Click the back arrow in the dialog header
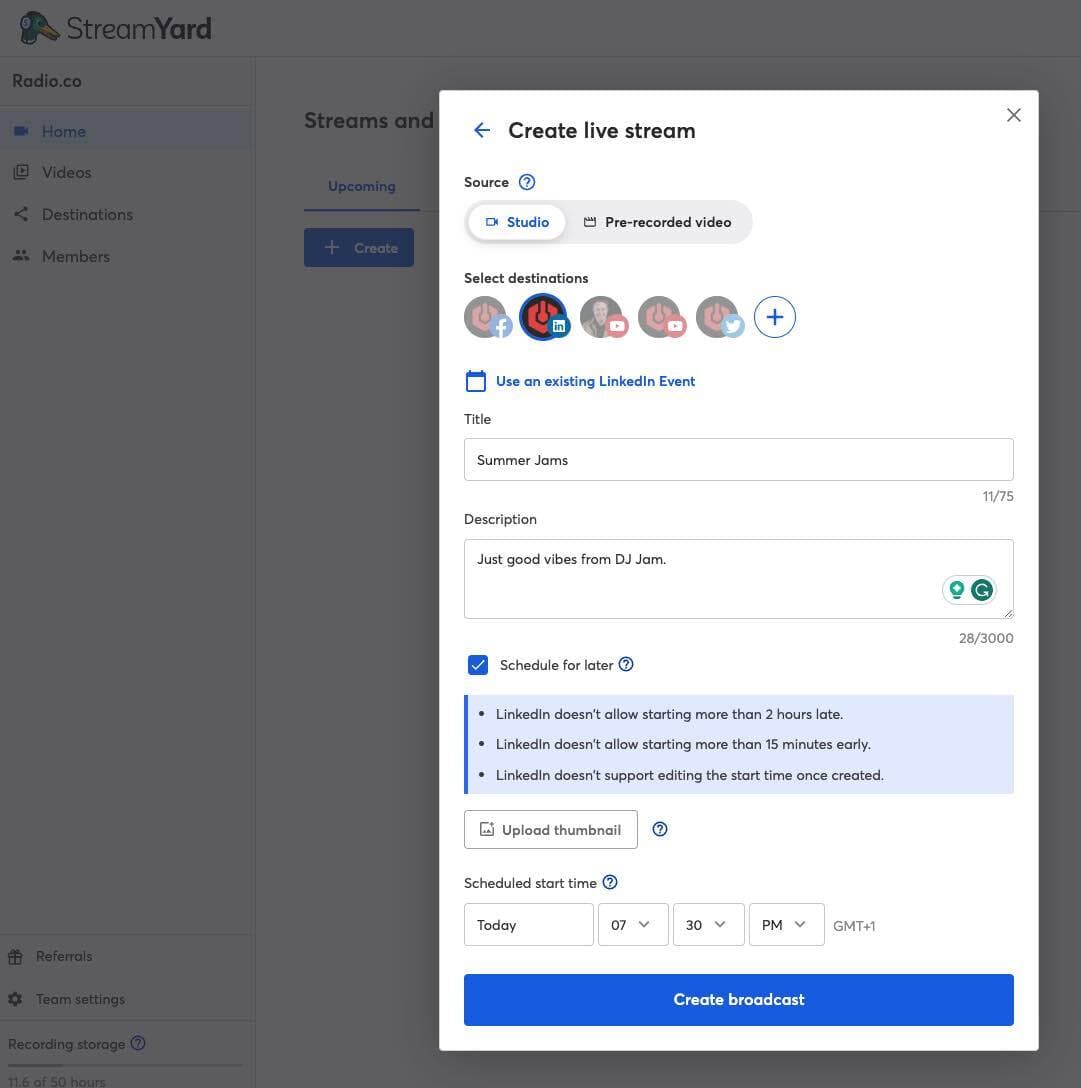This screenshot has width=1081, height=1088. (482, 130)
